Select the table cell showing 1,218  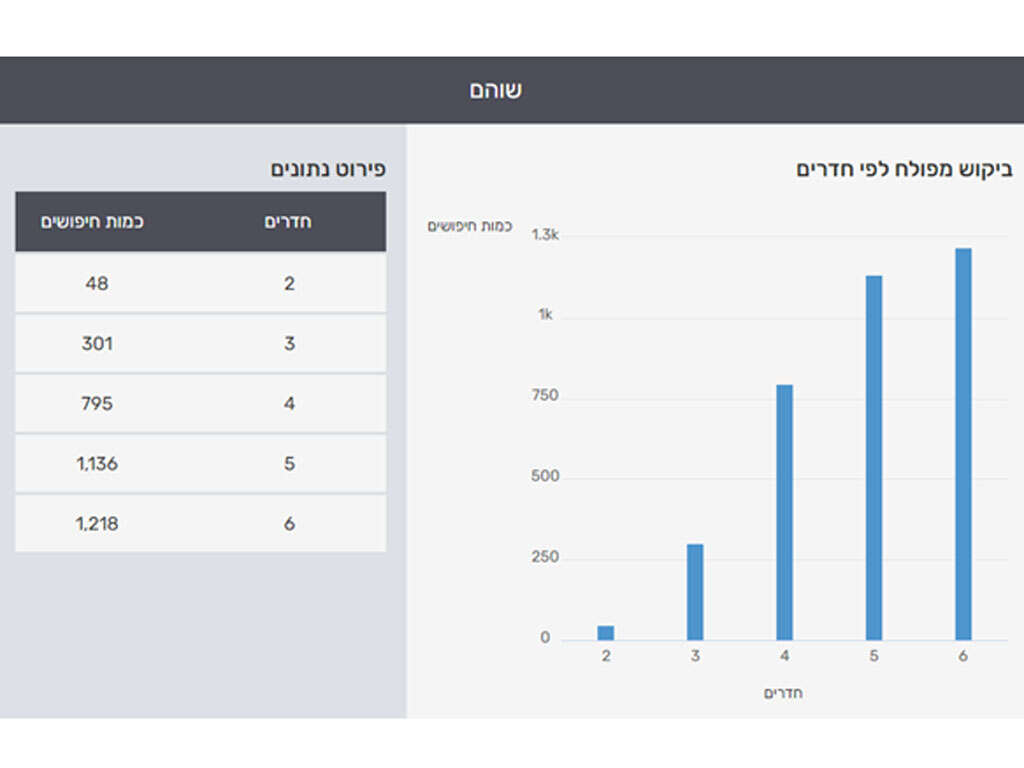[97, 524]
